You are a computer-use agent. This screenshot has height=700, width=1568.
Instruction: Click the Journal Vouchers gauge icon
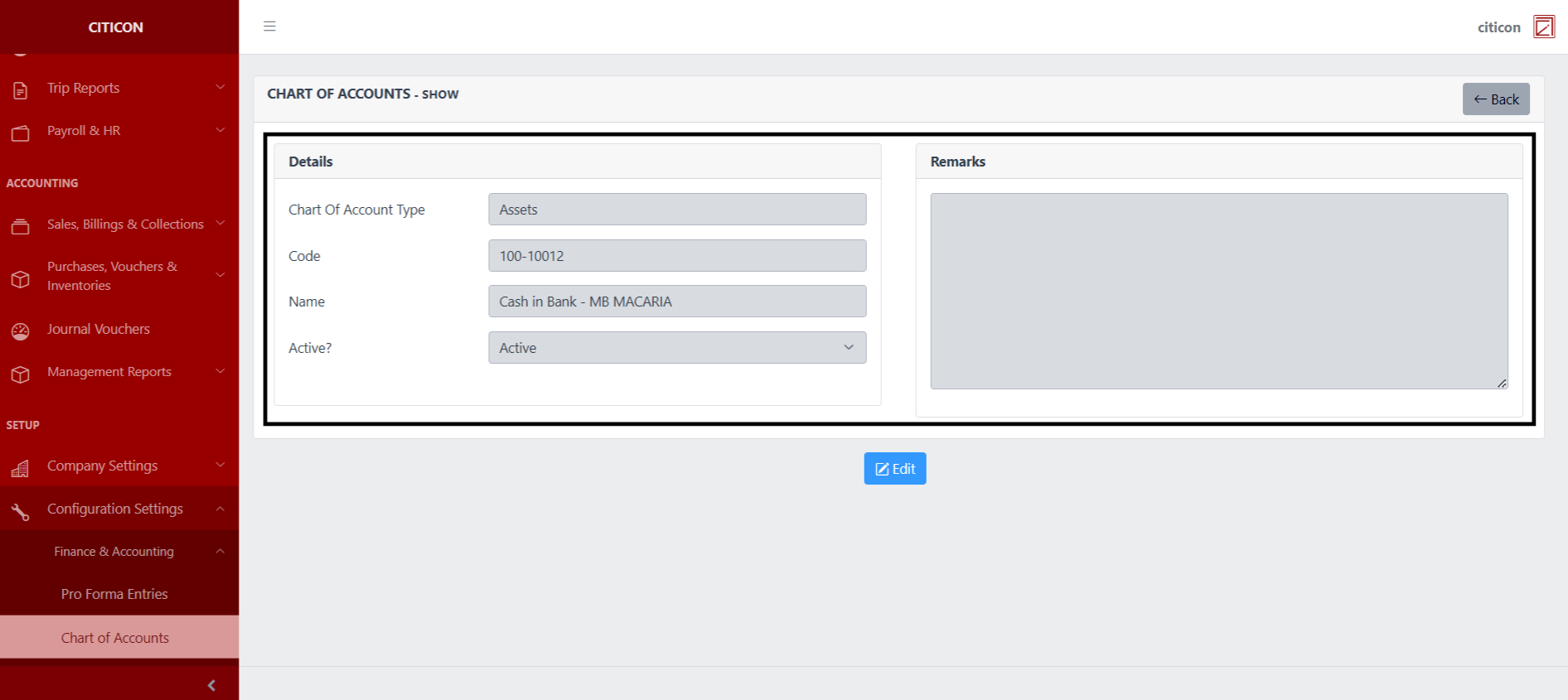coord(21,331)
